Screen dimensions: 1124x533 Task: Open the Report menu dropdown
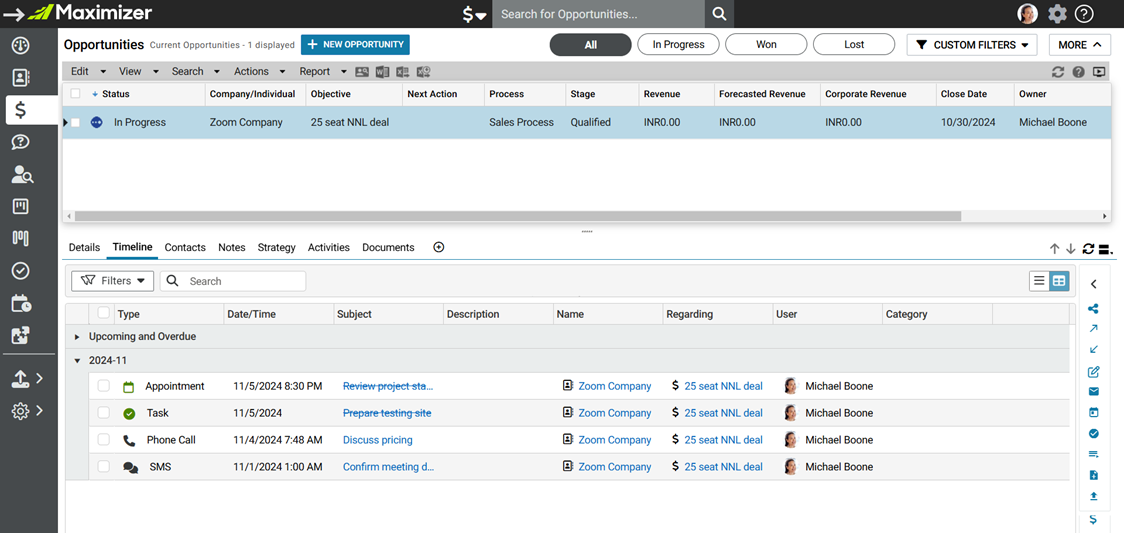coord(323,72)
